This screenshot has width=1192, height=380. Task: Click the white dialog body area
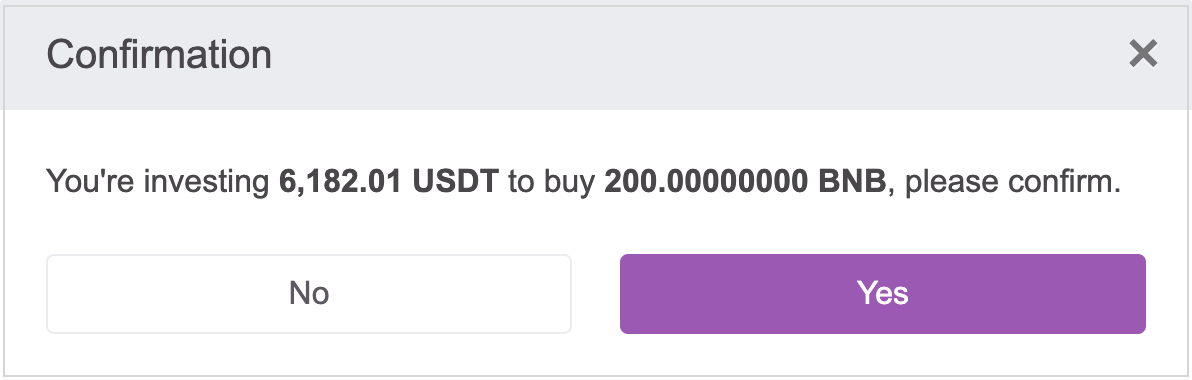point(596,241)
